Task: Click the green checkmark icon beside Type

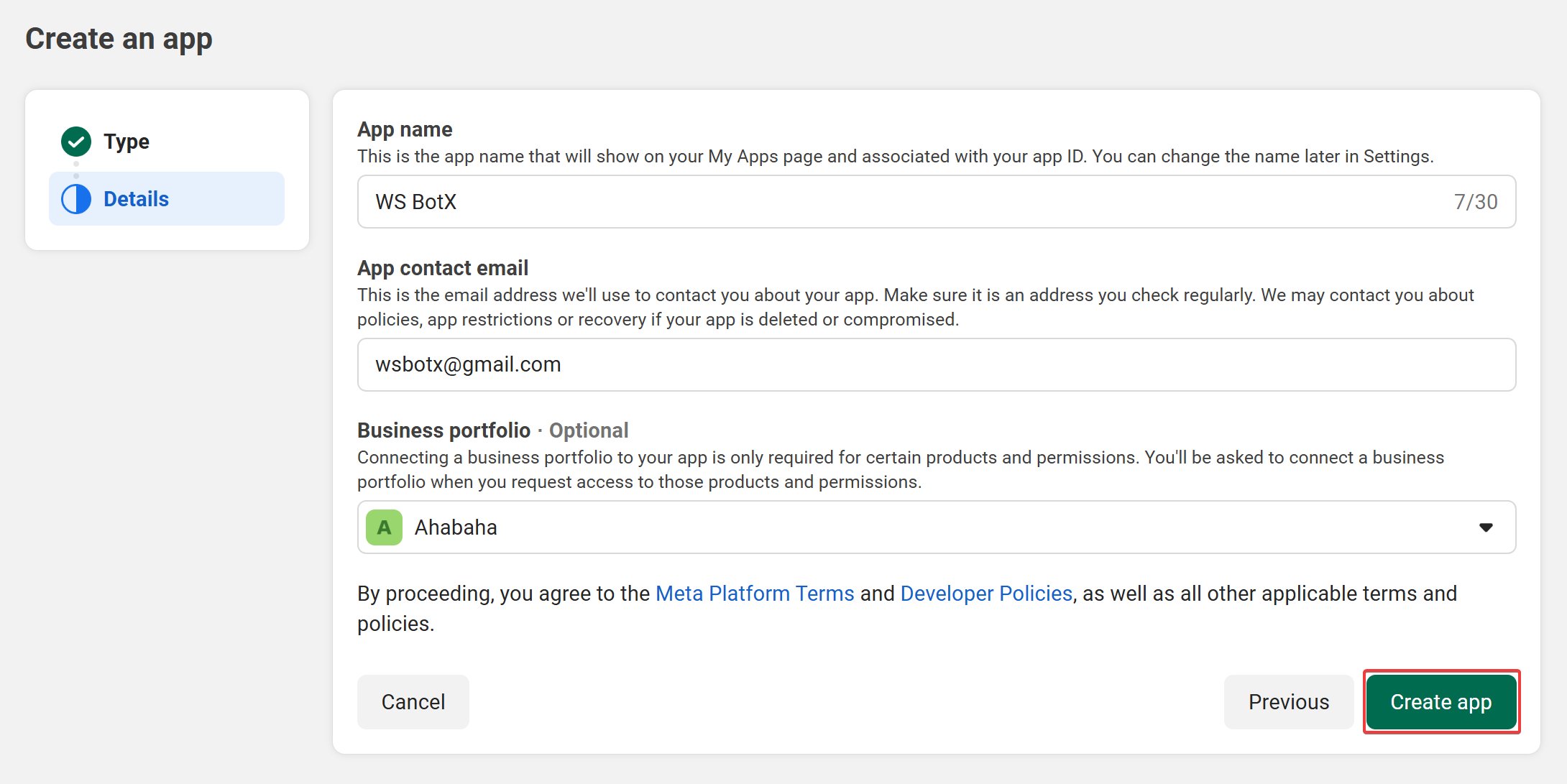Action: tap(76, 142)
